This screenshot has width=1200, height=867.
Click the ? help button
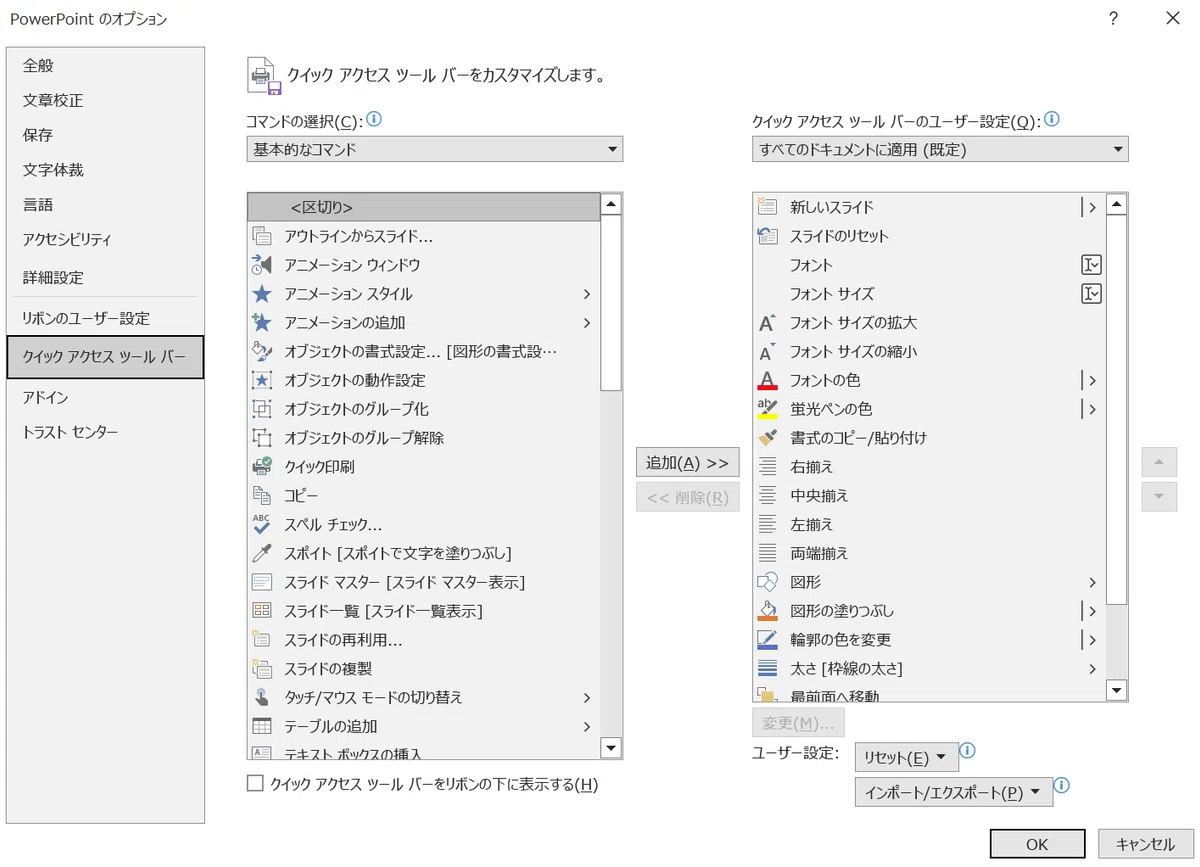[x=1113, y=19]
